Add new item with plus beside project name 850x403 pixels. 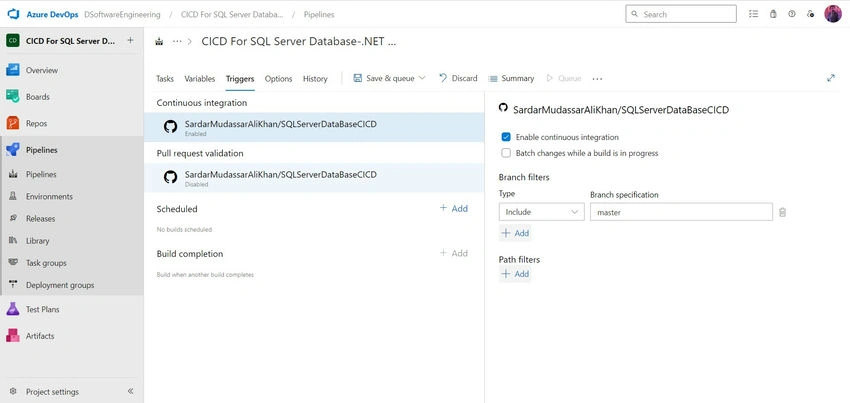point(130,40)
